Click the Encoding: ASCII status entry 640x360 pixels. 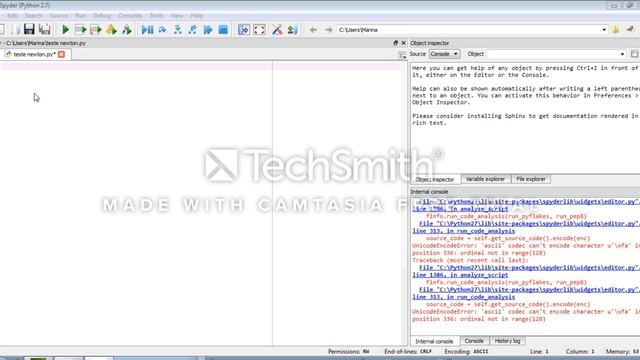(x=466, y=351)
